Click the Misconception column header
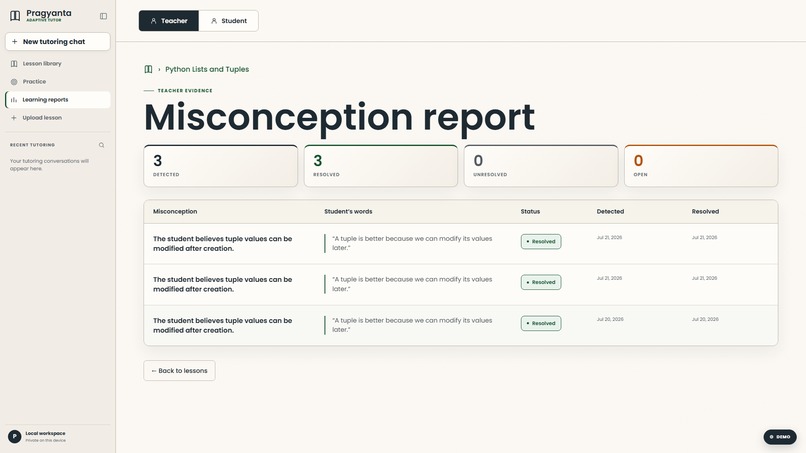The image size is (806, 453). (x=175, y=211)
